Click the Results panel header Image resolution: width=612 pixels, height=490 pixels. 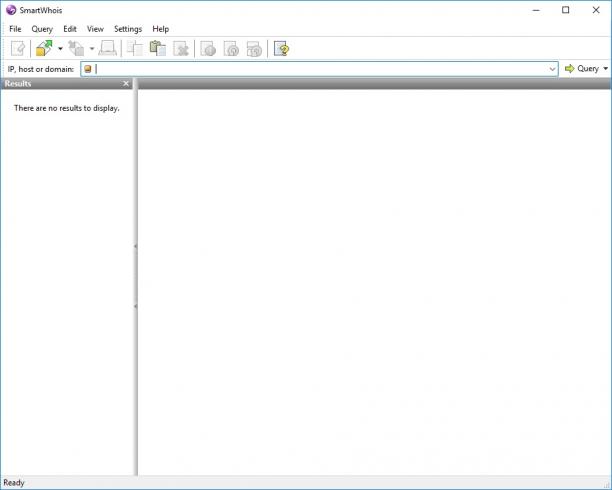click(x=66, y=84)
